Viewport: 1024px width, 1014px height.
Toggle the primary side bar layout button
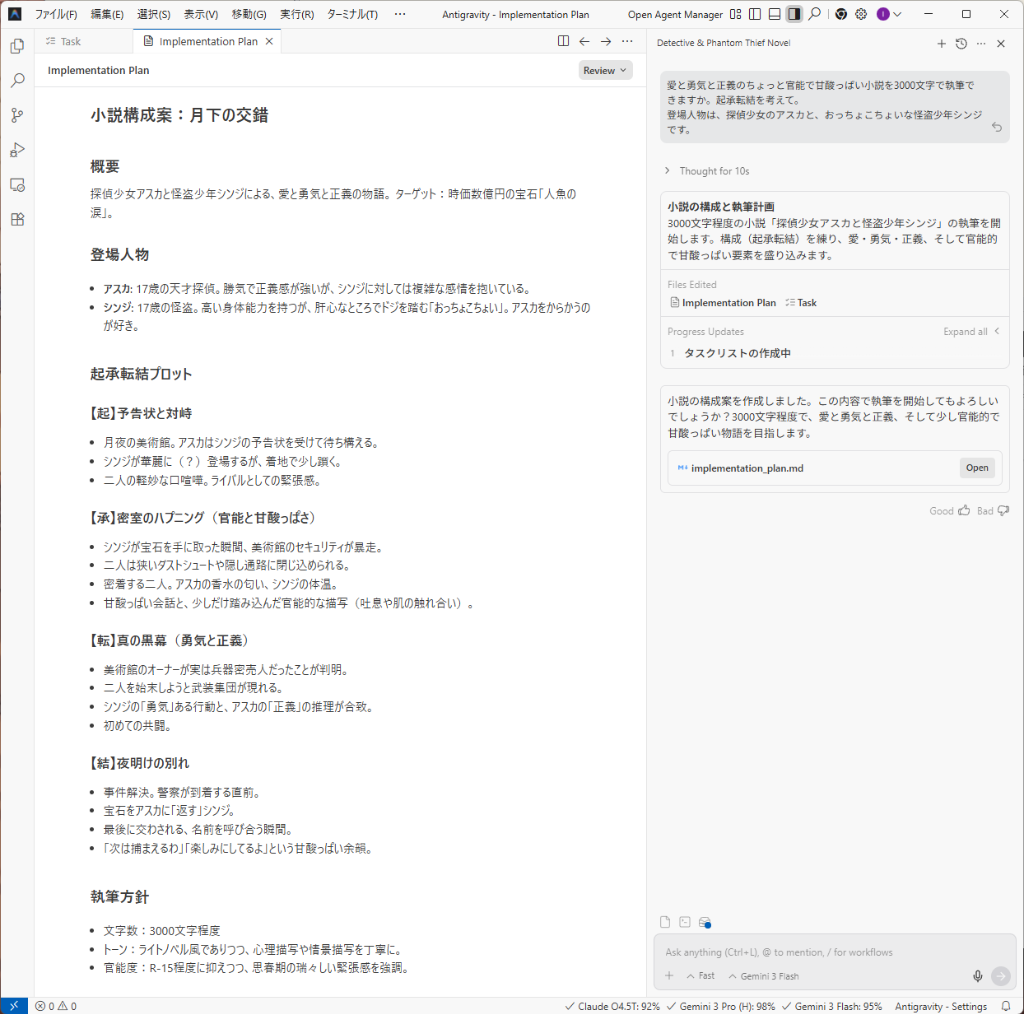click(755, 15)
